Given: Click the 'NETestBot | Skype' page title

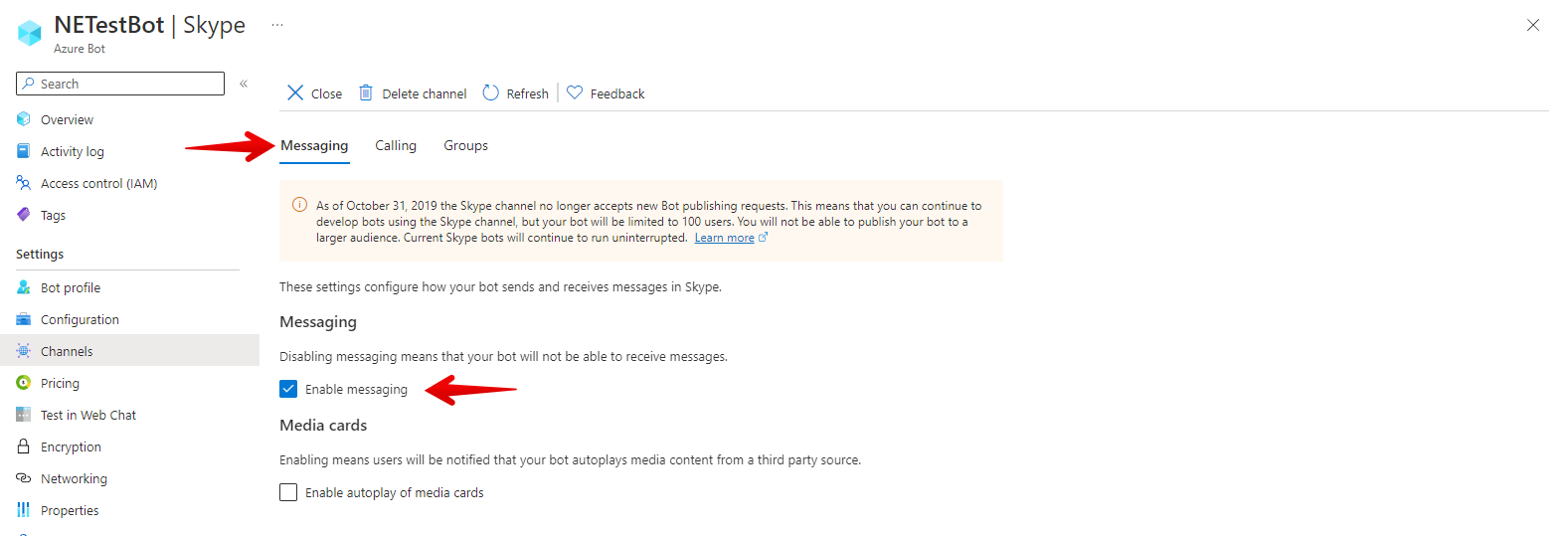Looking at the screenshot, I should 149,25.
